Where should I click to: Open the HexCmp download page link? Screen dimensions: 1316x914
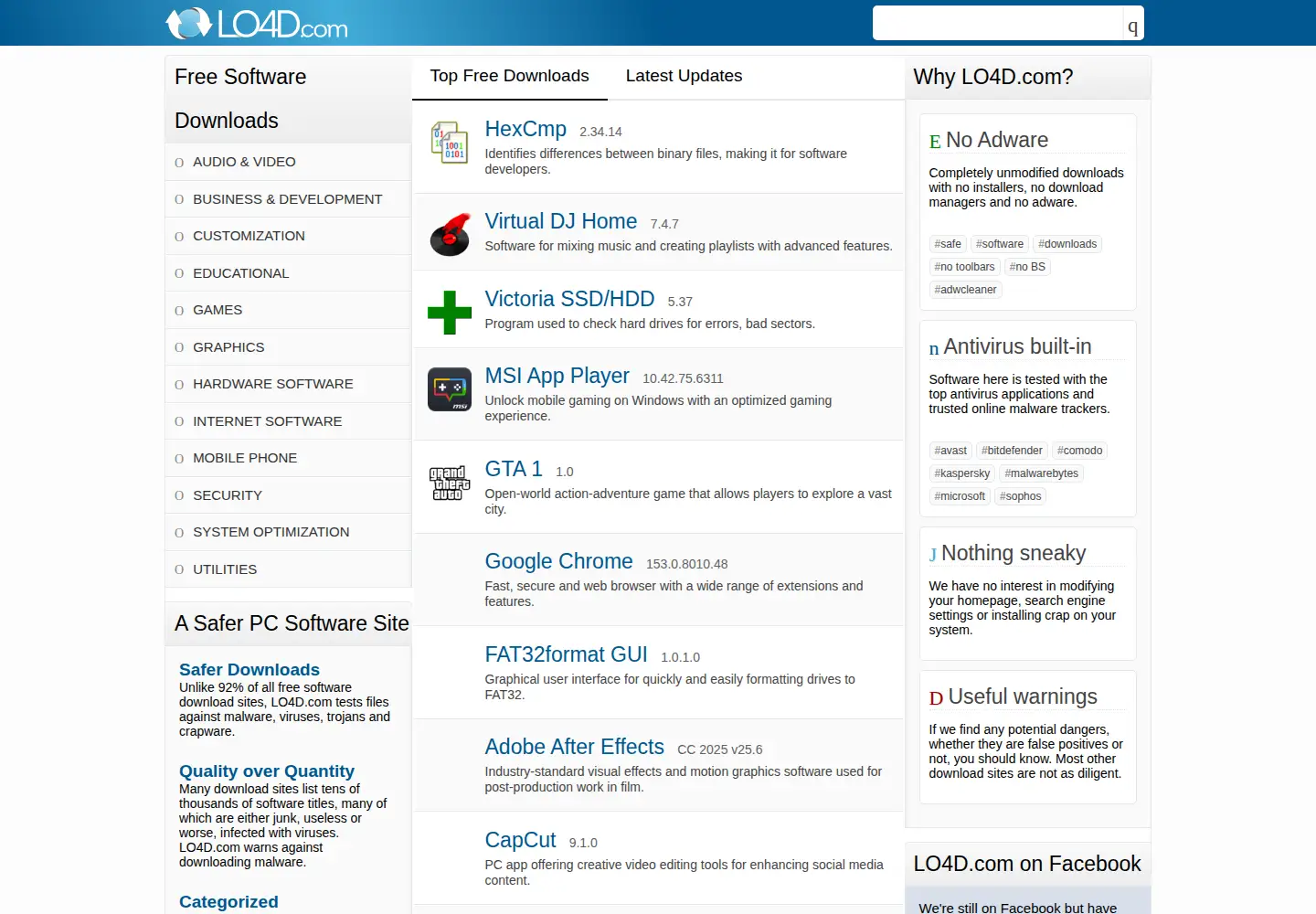(x=525, y=129)
